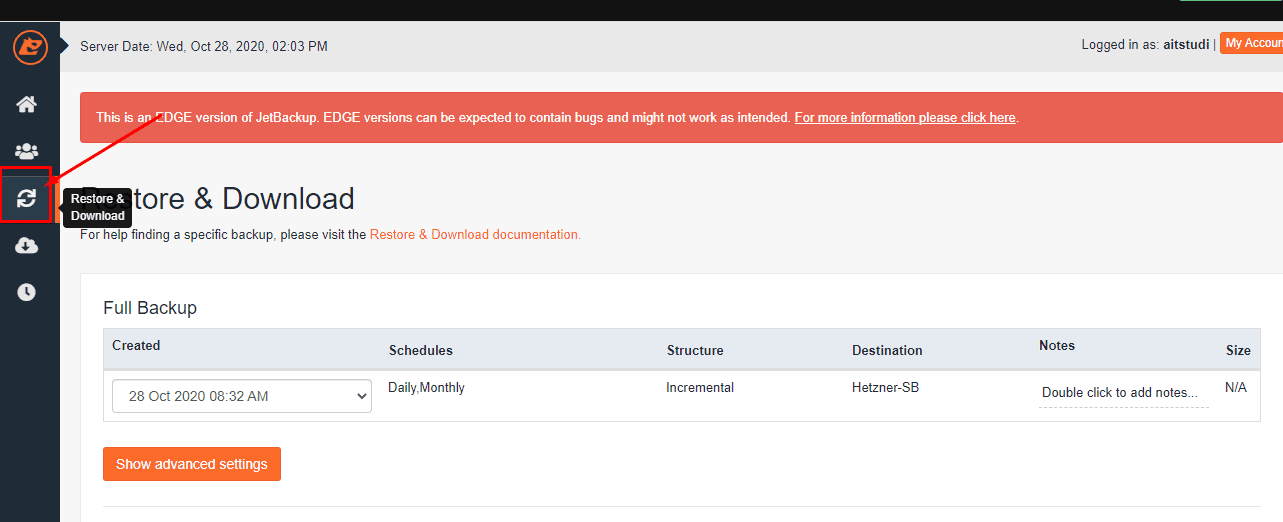Image resolution: width=1283 pixels, height=522 pixels.
Task: Click the 'Double click to add notes' field
Action: click(x=1120, y=393)
